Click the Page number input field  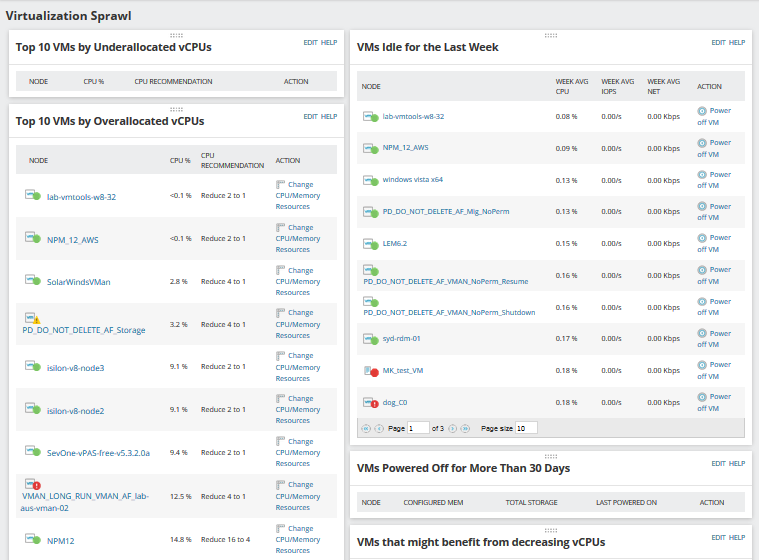click(x=418, y=428)
